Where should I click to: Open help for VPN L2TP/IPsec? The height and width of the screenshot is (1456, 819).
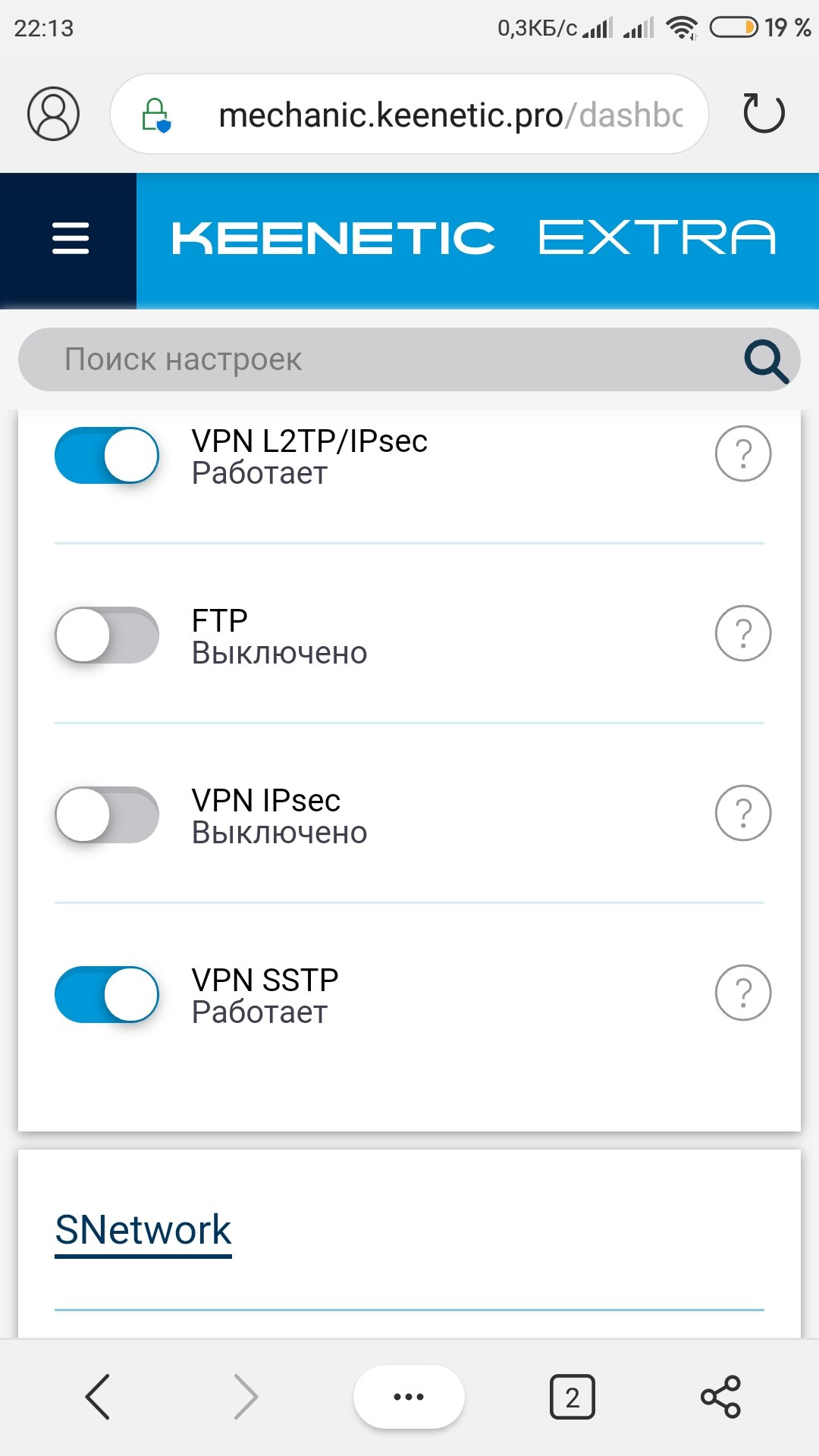[x=742, y=454]
